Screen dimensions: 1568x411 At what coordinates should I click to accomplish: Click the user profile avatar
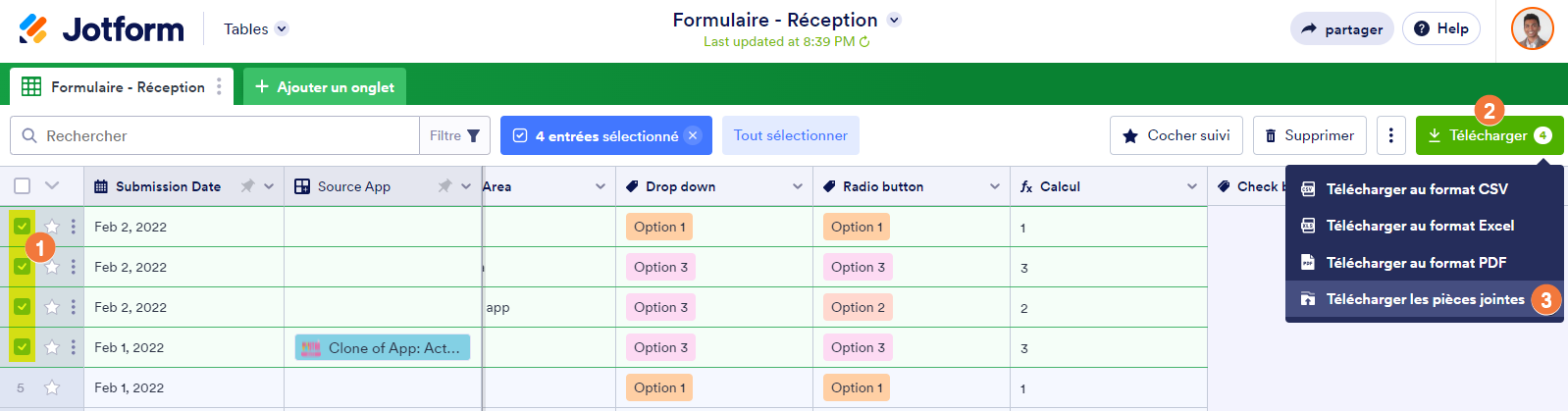pos(1532,28)
